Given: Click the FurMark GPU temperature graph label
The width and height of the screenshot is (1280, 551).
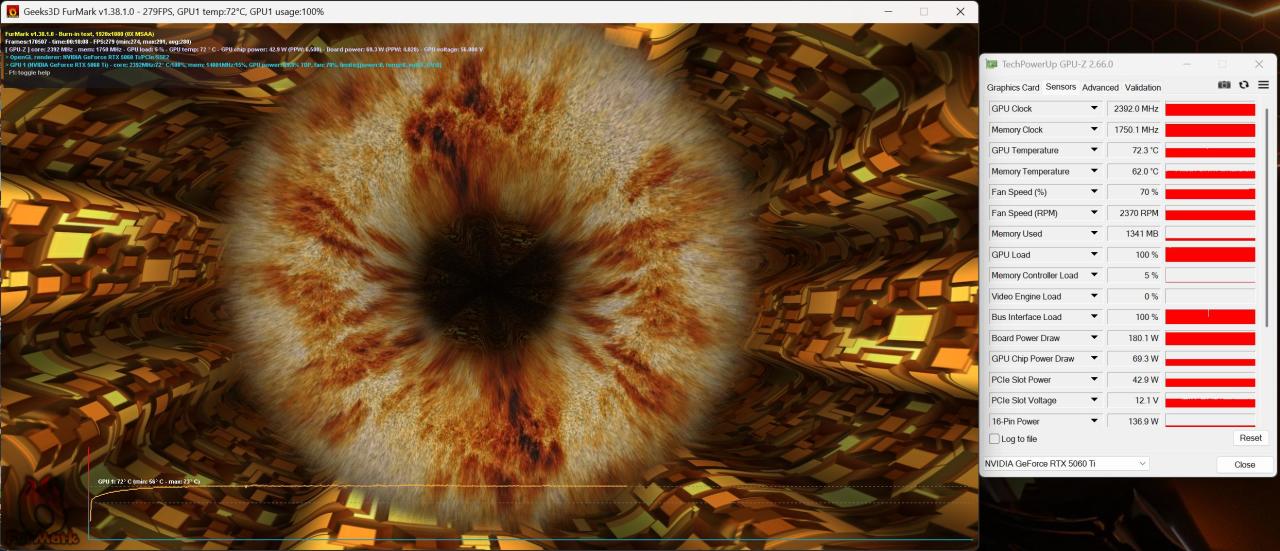Looking at the screenshot, I should coord(148,482).
